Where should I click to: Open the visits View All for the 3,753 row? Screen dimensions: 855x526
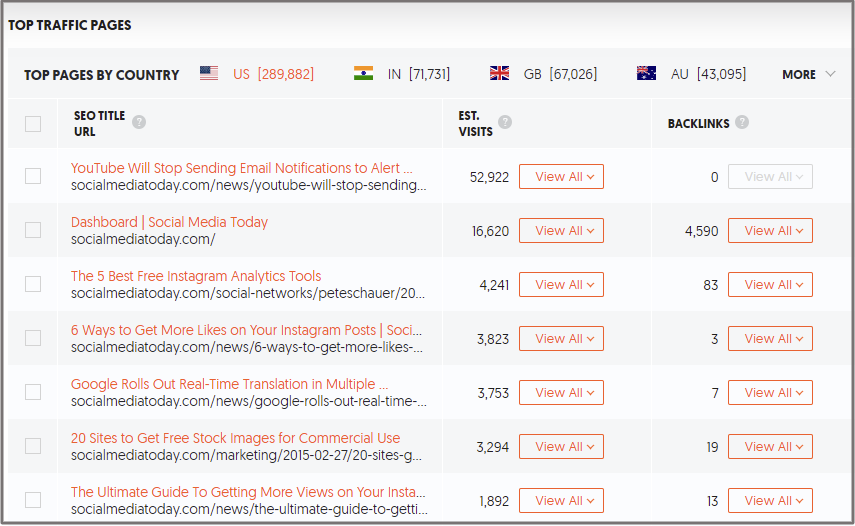pos(561,392)
